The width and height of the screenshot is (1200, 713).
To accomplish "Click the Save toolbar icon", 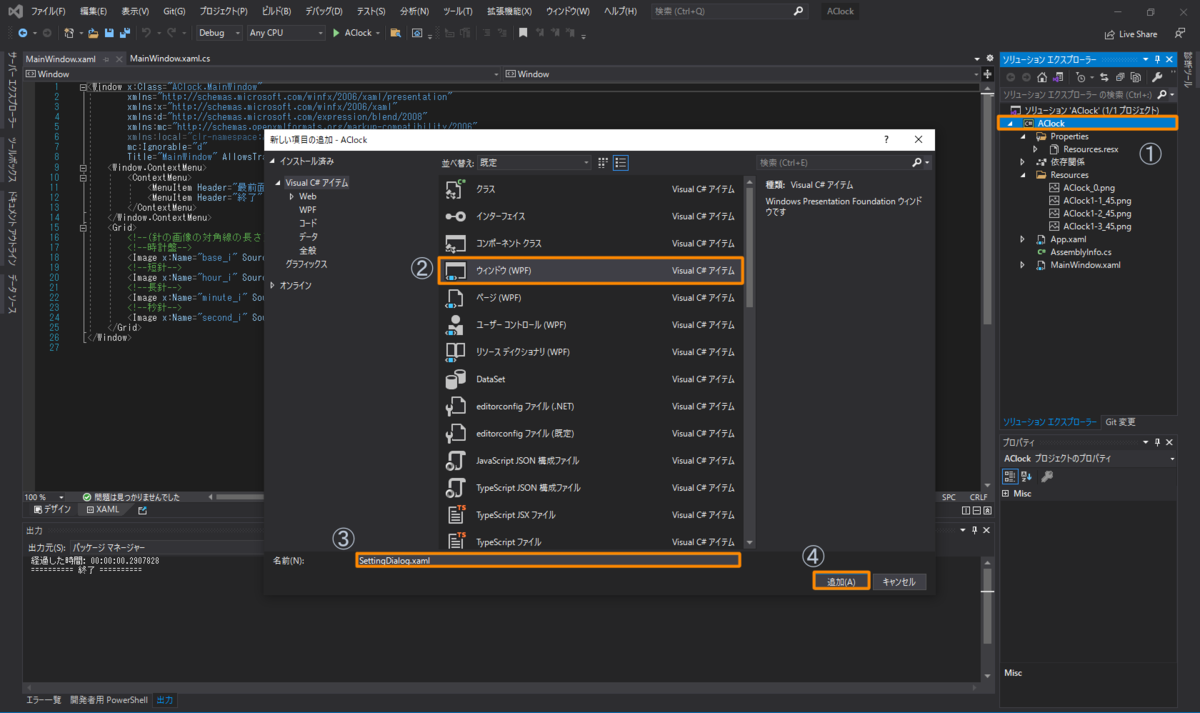I will 108,33.
